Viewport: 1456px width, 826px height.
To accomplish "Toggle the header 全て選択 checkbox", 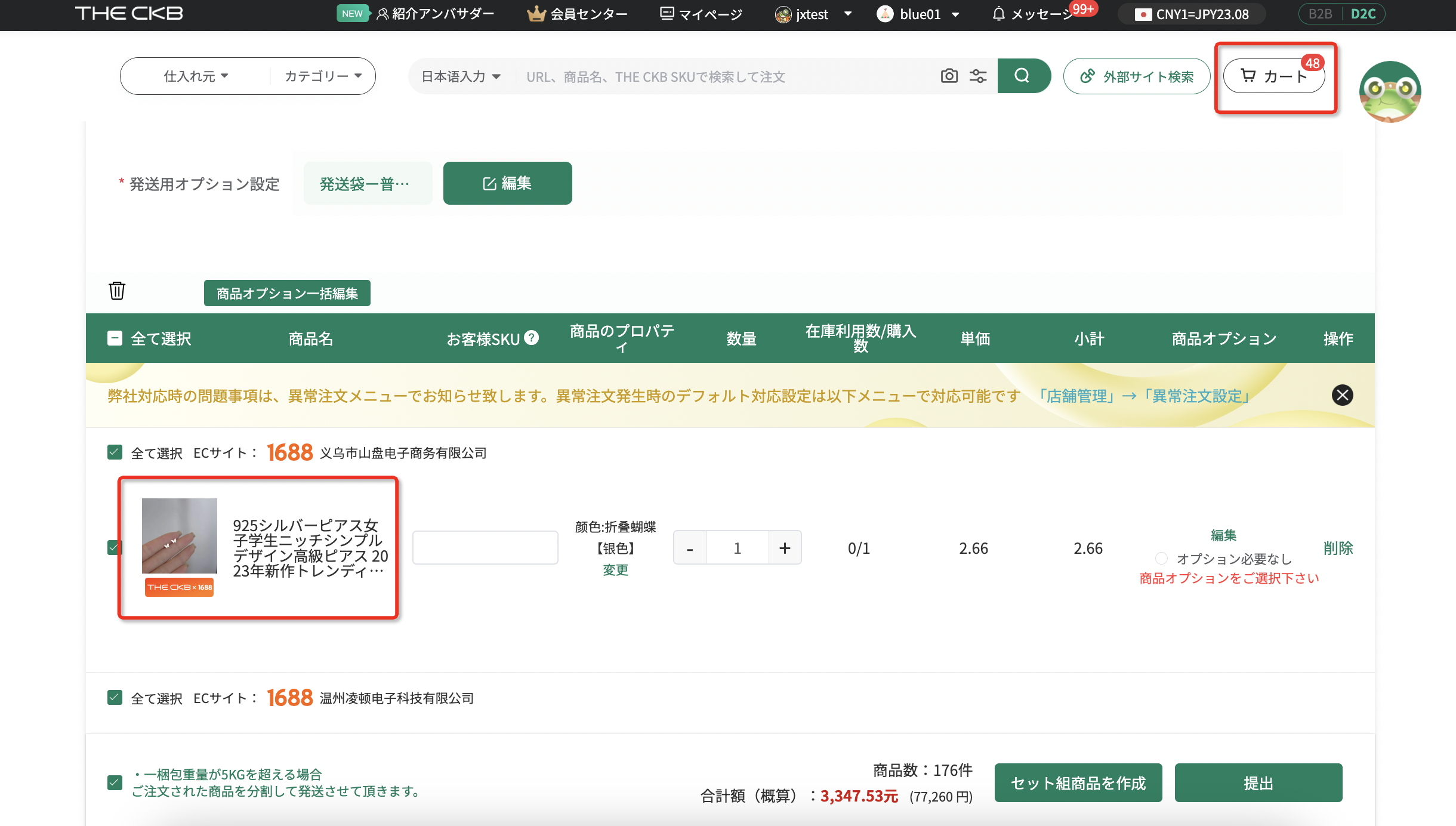I will coord(115,338).
